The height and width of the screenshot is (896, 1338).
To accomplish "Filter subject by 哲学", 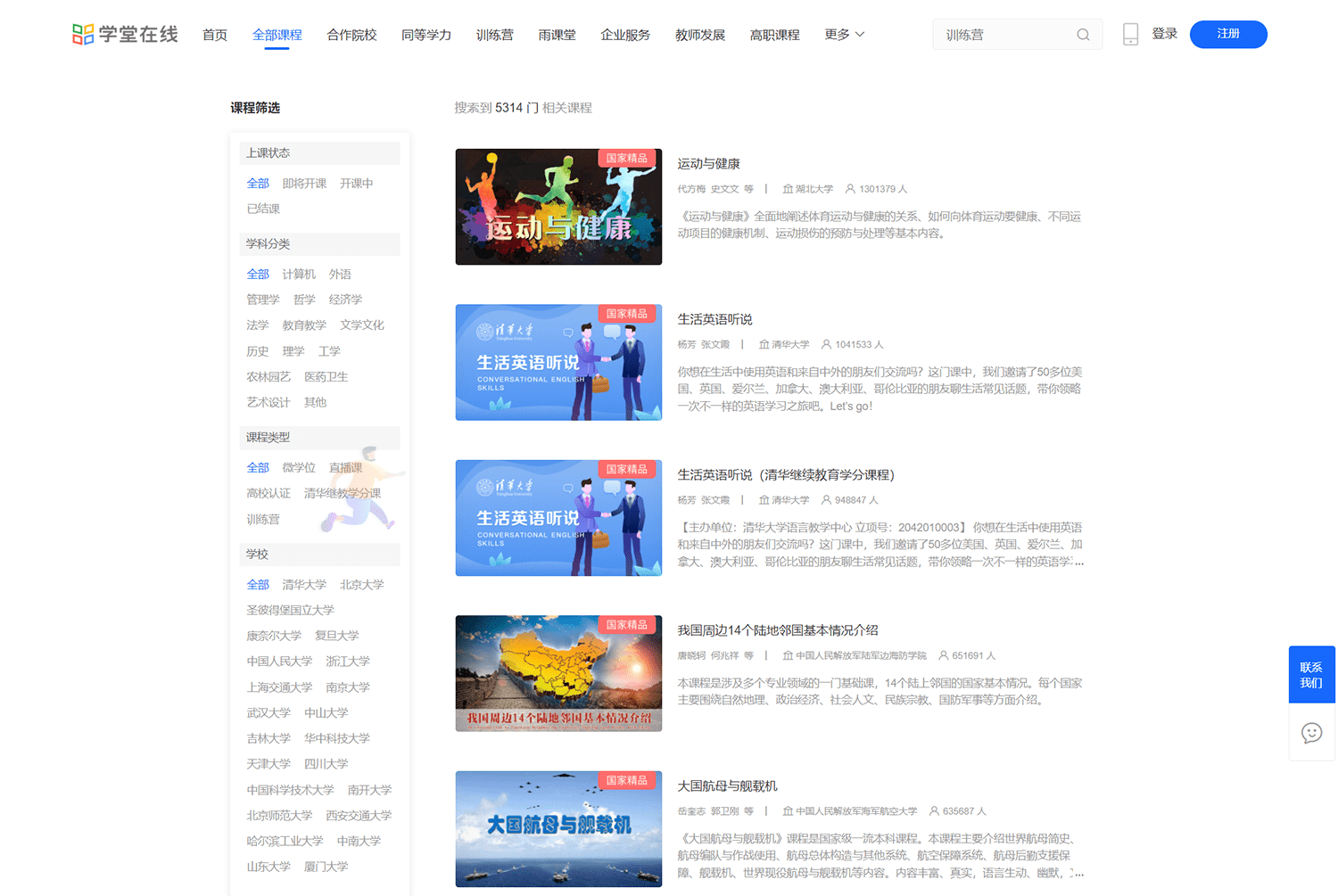I will tap(304, 300).
